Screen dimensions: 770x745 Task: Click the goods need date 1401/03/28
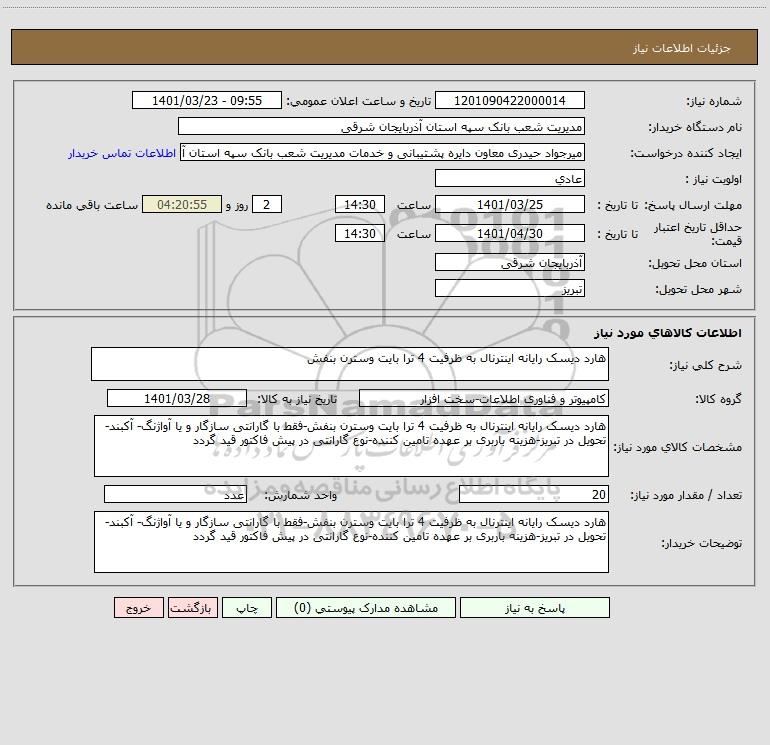[177, 398]
